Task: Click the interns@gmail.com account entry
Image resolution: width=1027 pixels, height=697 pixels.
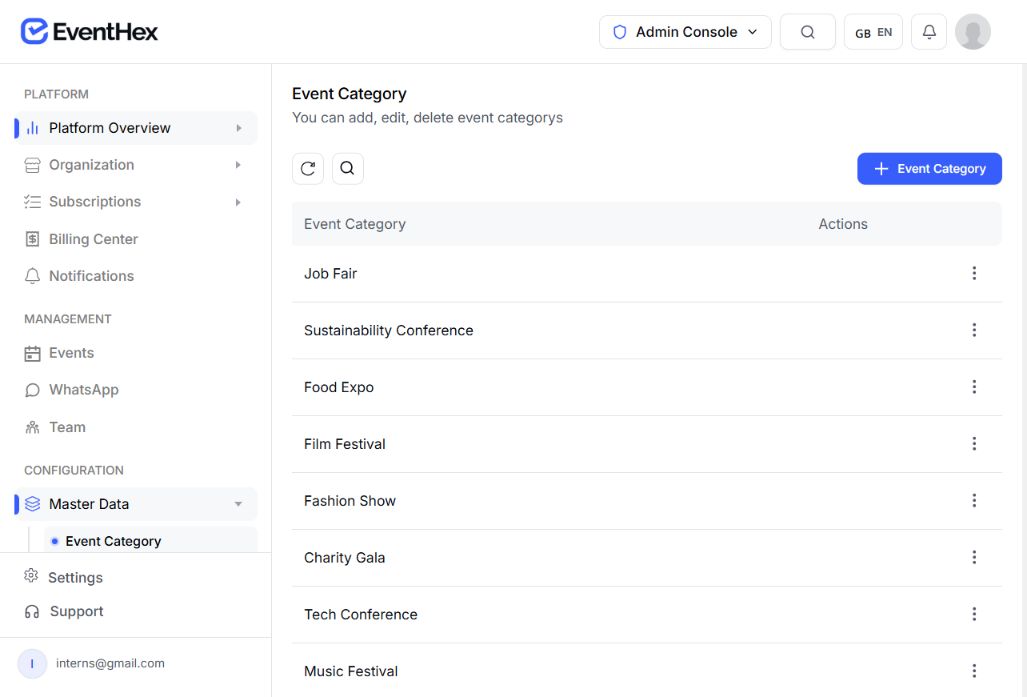Action: coord(110,664)
